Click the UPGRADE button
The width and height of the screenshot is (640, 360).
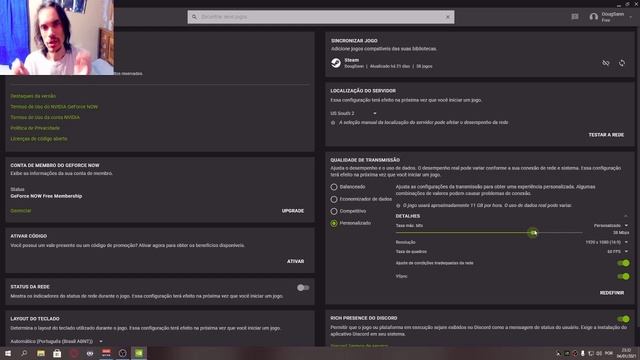point(293,211)
